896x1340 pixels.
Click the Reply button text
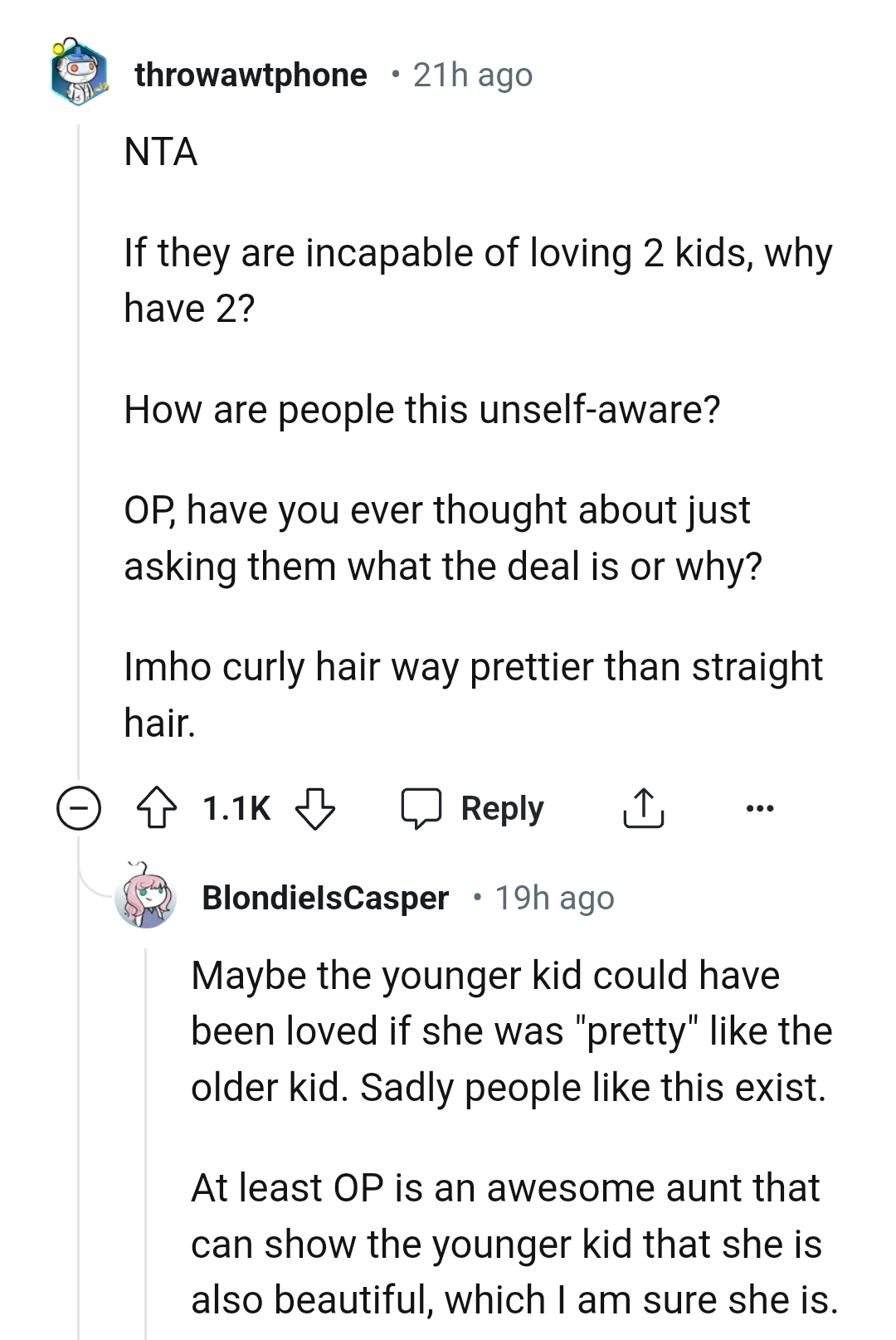click(502, 808)
